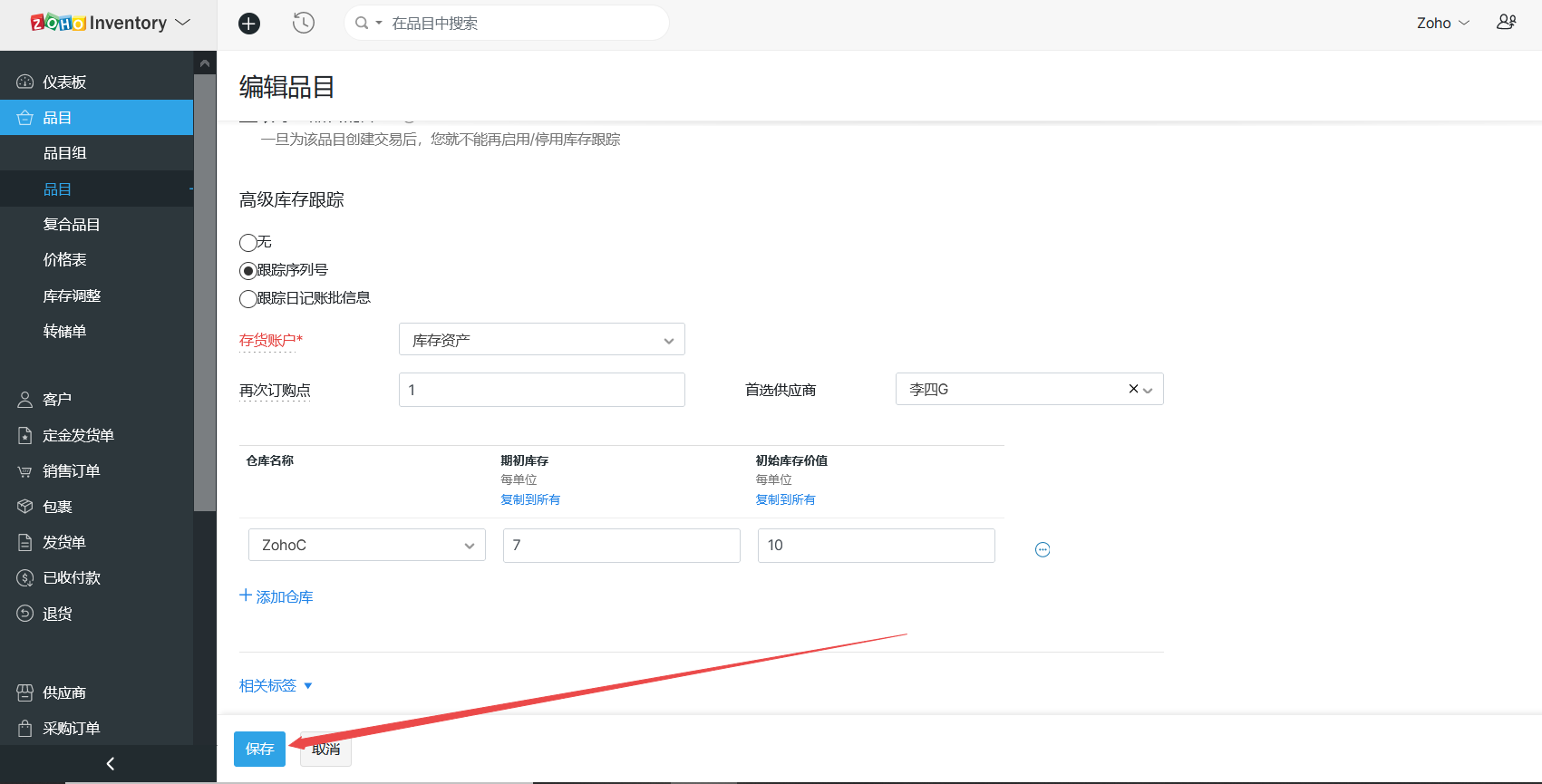The height and width of the screenshot is (784, 1542).
Task: Open the recent activity history icon
Action: (x=304, y=24)
